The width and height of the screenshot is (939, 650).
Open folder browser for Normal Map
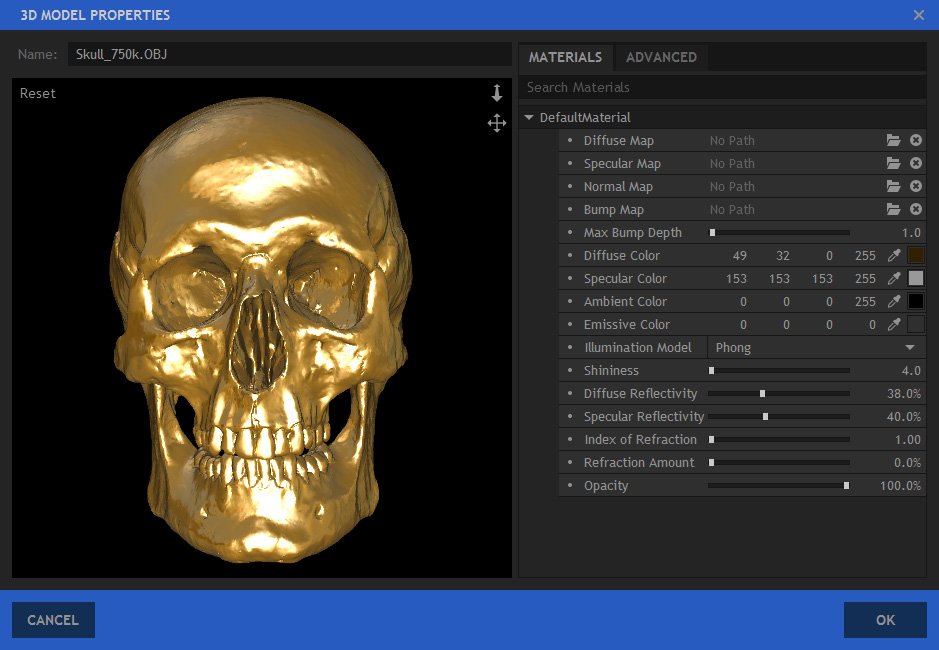893,187
